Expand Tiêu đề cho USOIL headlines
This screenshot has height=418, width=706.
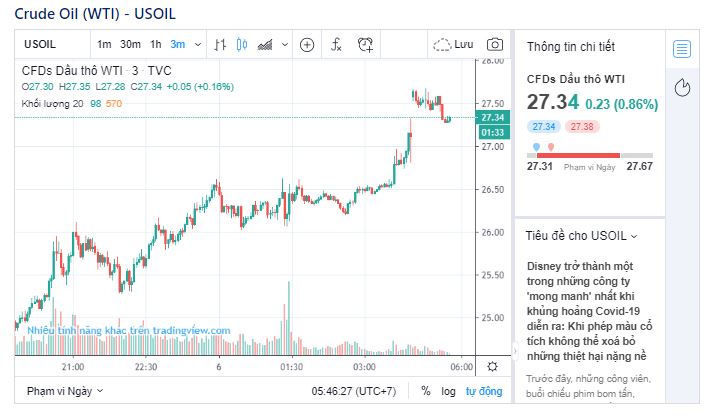pos(582,236)
